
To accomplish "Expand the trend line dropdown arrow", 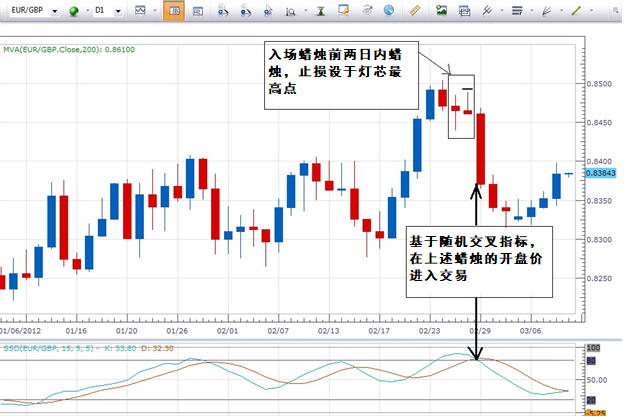I will point(592,11).
